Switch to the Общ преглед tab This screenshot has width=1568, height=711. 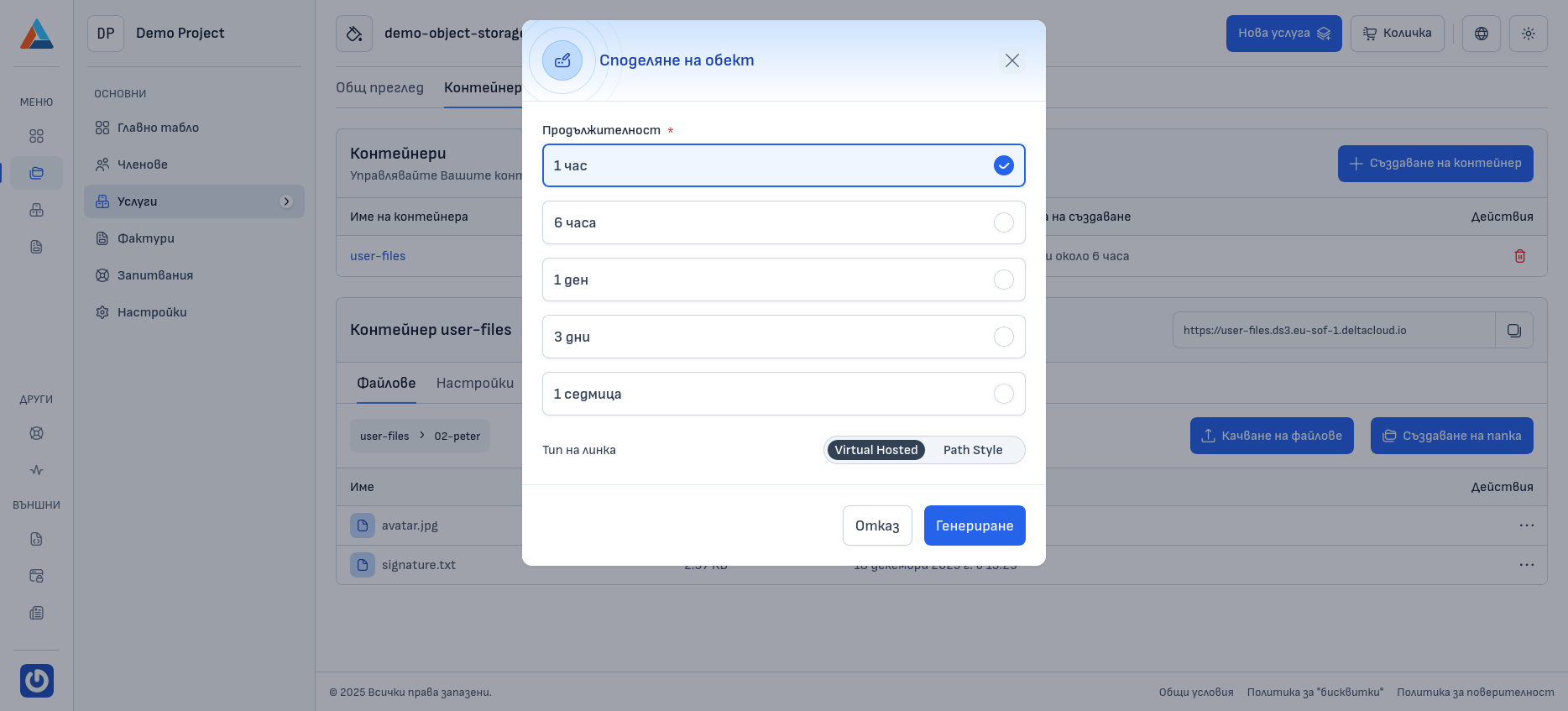pyautogui.click(x=380, y=87)
